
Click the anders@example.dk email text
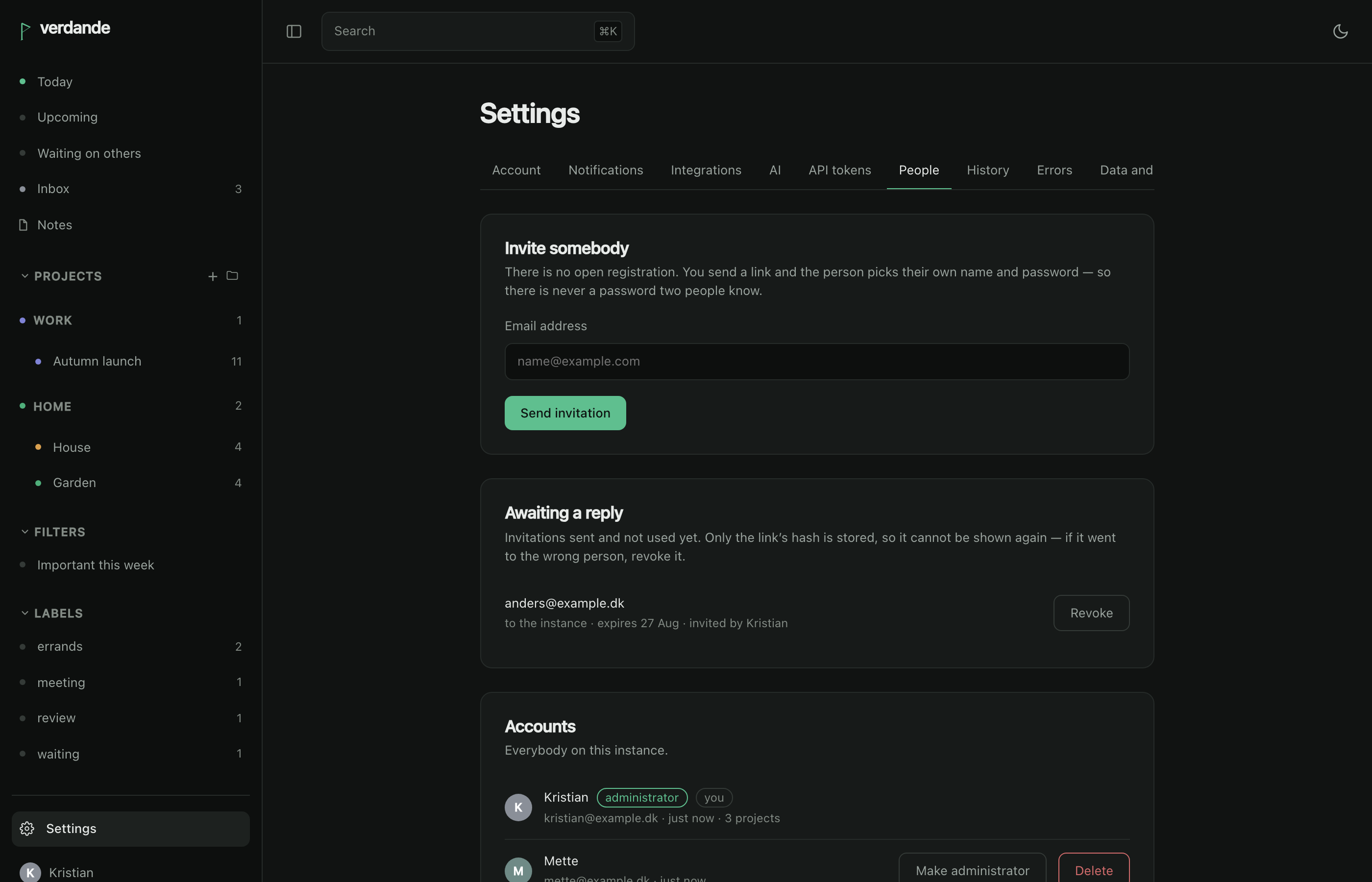click(x=564, y=604)
